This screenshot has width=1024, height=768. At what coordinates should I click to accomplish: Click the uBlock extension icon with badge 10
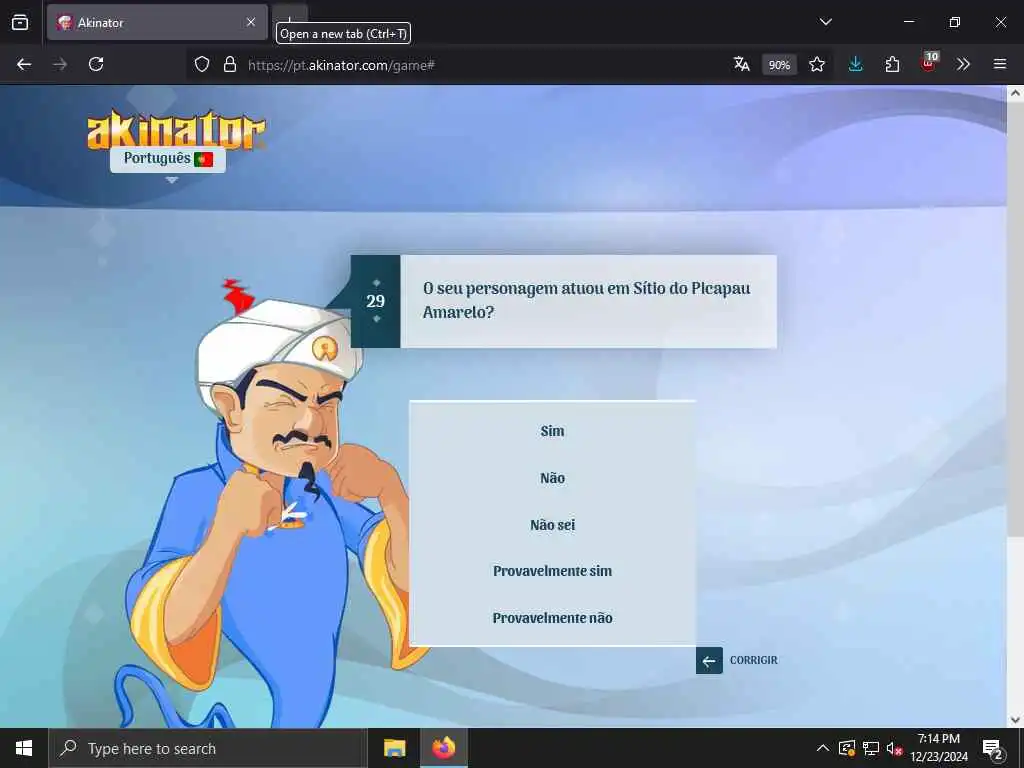[x=929, y=63]
